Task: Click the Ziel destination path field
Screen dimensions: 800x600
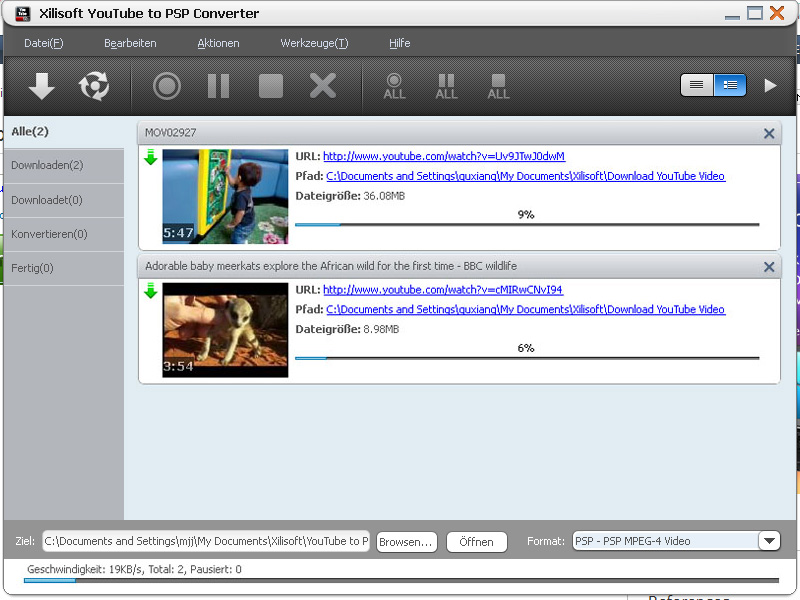Action: click(206, 541)
